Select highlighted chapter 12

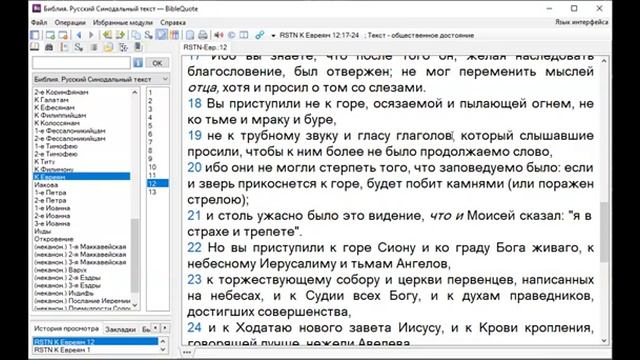158,184
